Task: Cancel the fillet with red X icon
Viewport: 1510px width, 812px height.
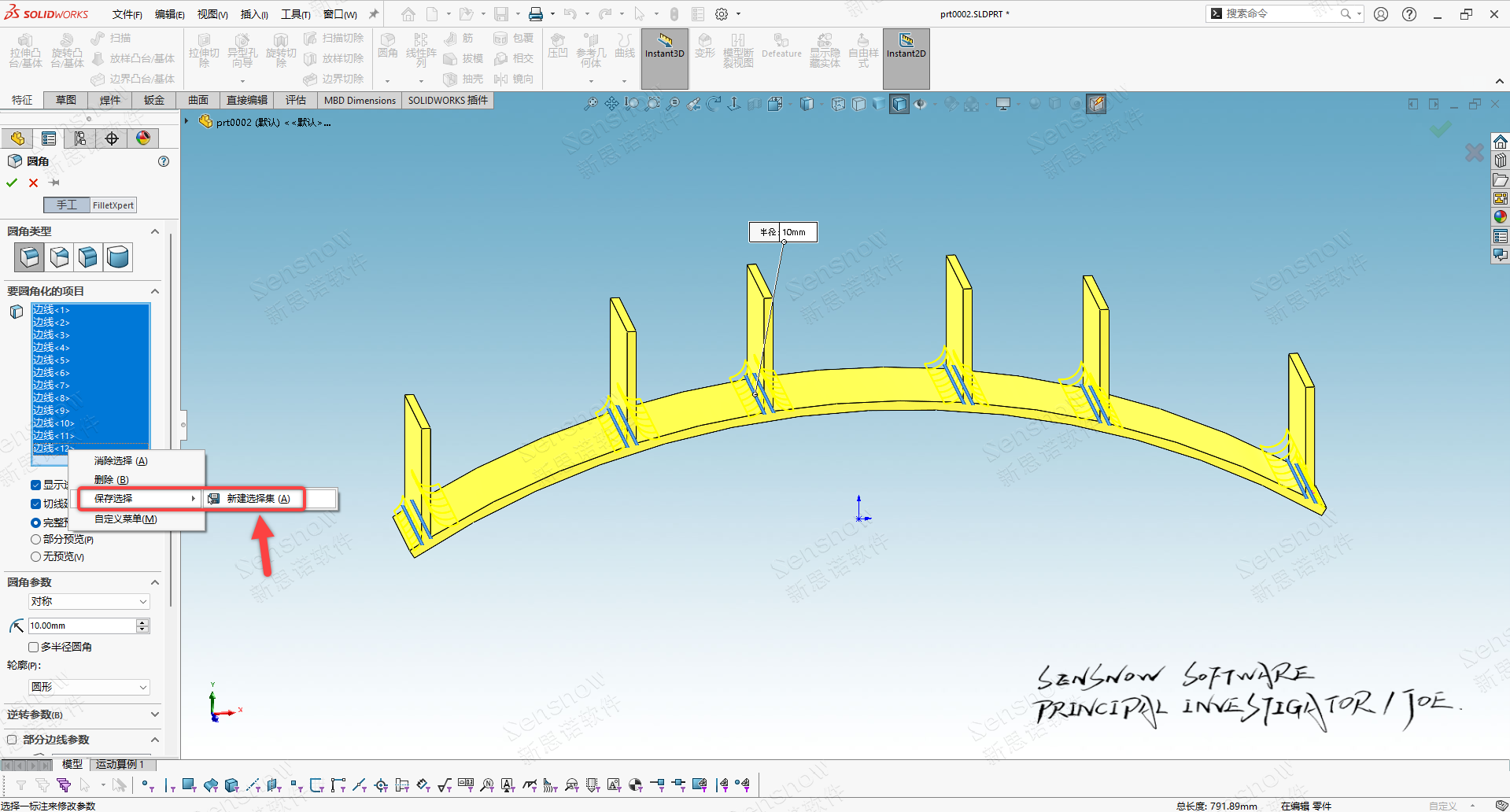Action: coord(33,183)
